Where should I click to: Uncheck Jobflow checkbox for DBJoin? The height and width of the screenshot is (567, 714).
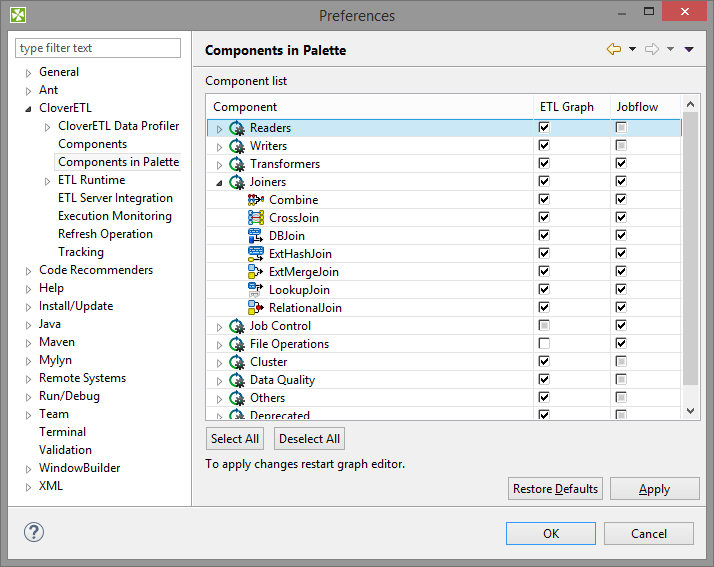tap(621, 236)
